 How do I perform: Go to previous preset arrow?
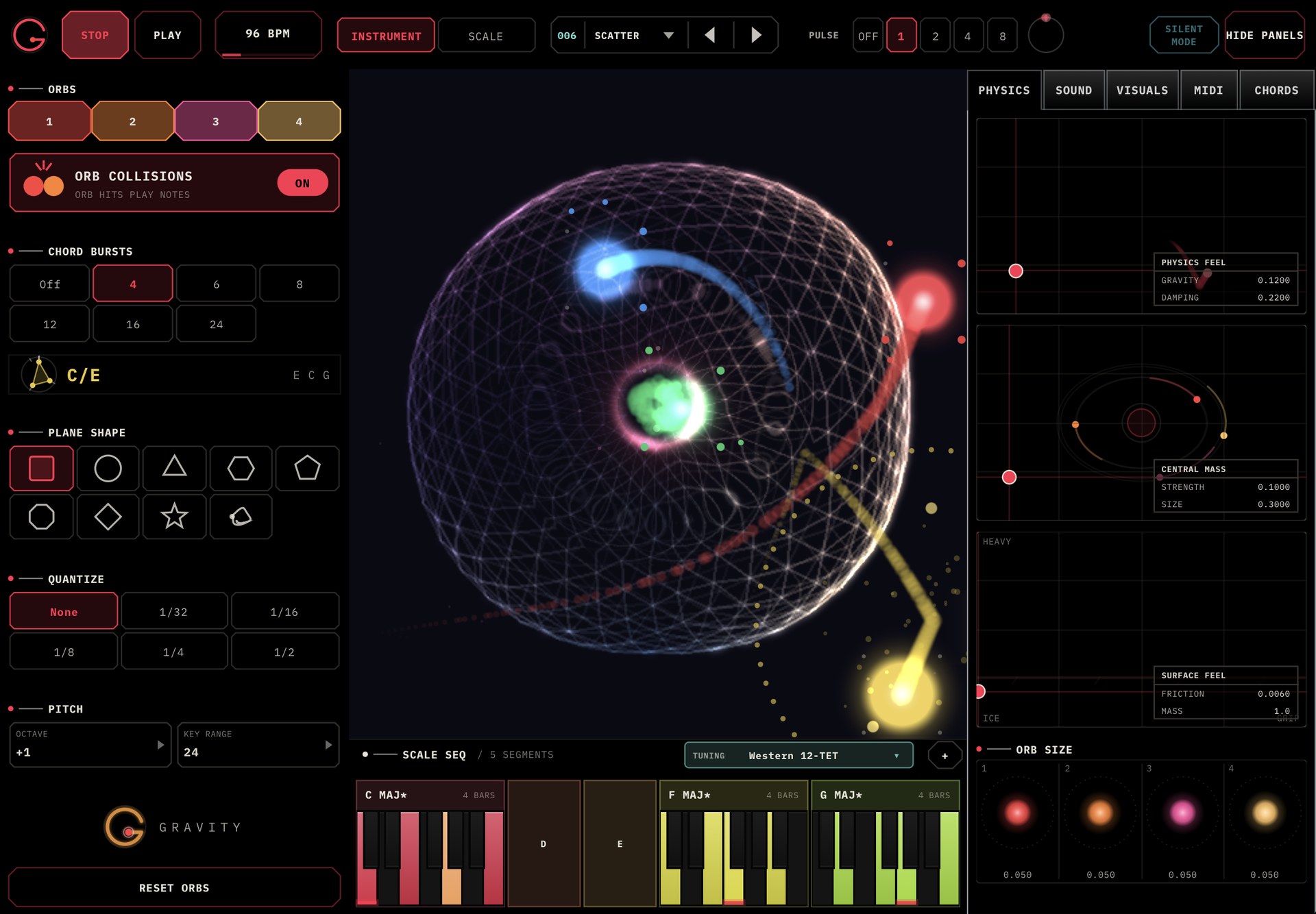tap(710, 35)
